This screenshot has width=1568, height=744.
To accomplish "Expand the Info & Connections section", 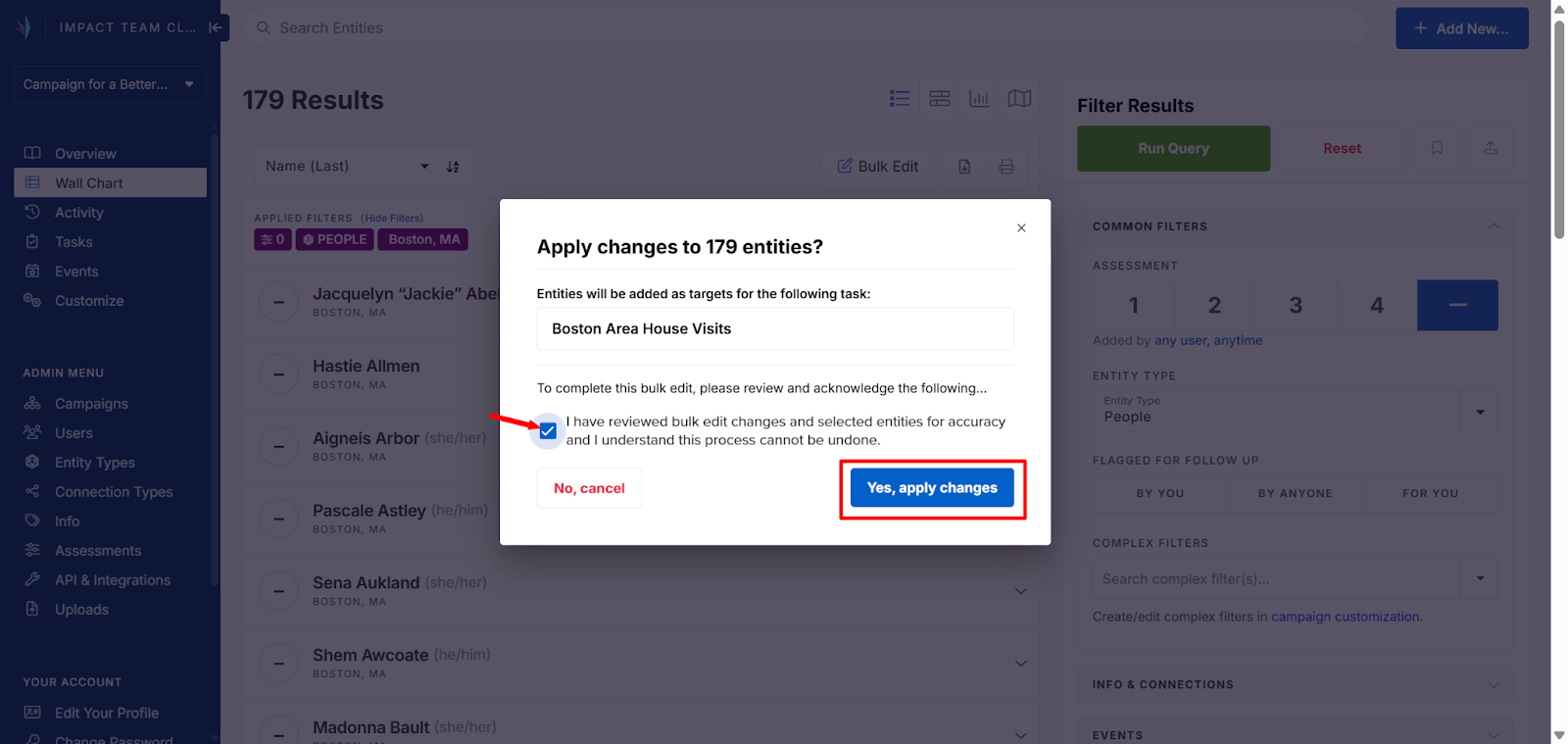I will pos(1494,684).
